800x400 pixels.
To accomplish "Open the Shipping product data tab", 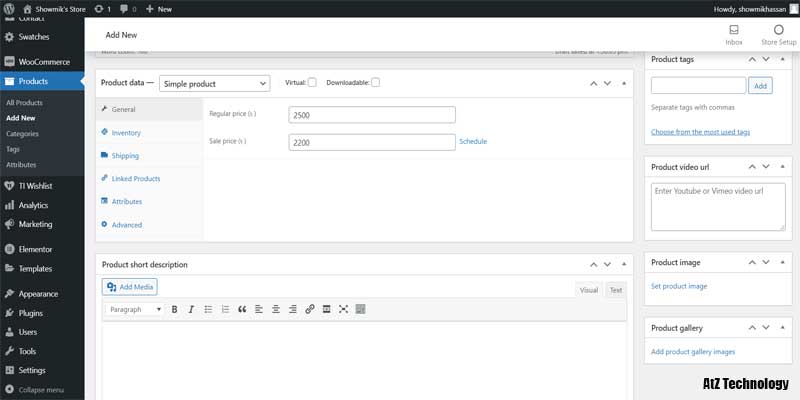I will pos(125,155).
